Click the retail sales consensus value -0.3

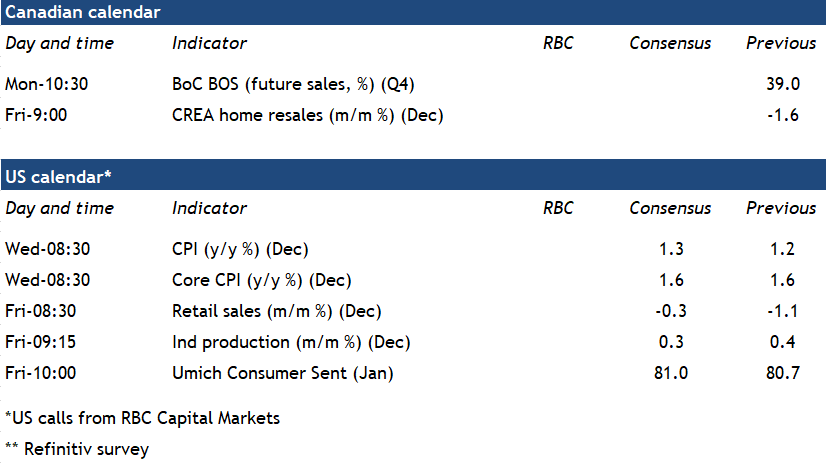click(x=670, y=311)
